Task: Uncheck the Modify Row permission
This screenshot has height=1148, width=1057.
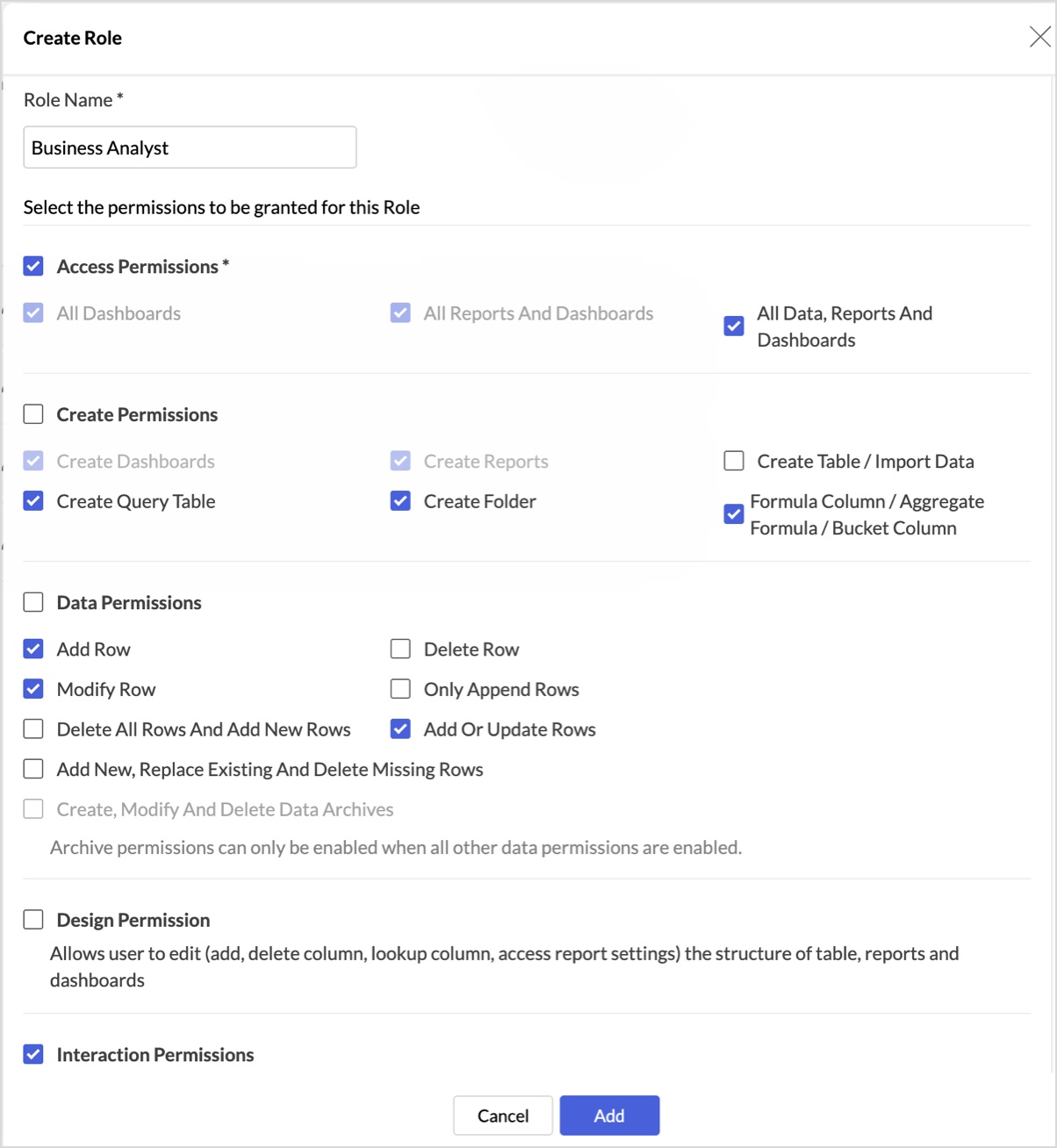Action: [33, 689]
